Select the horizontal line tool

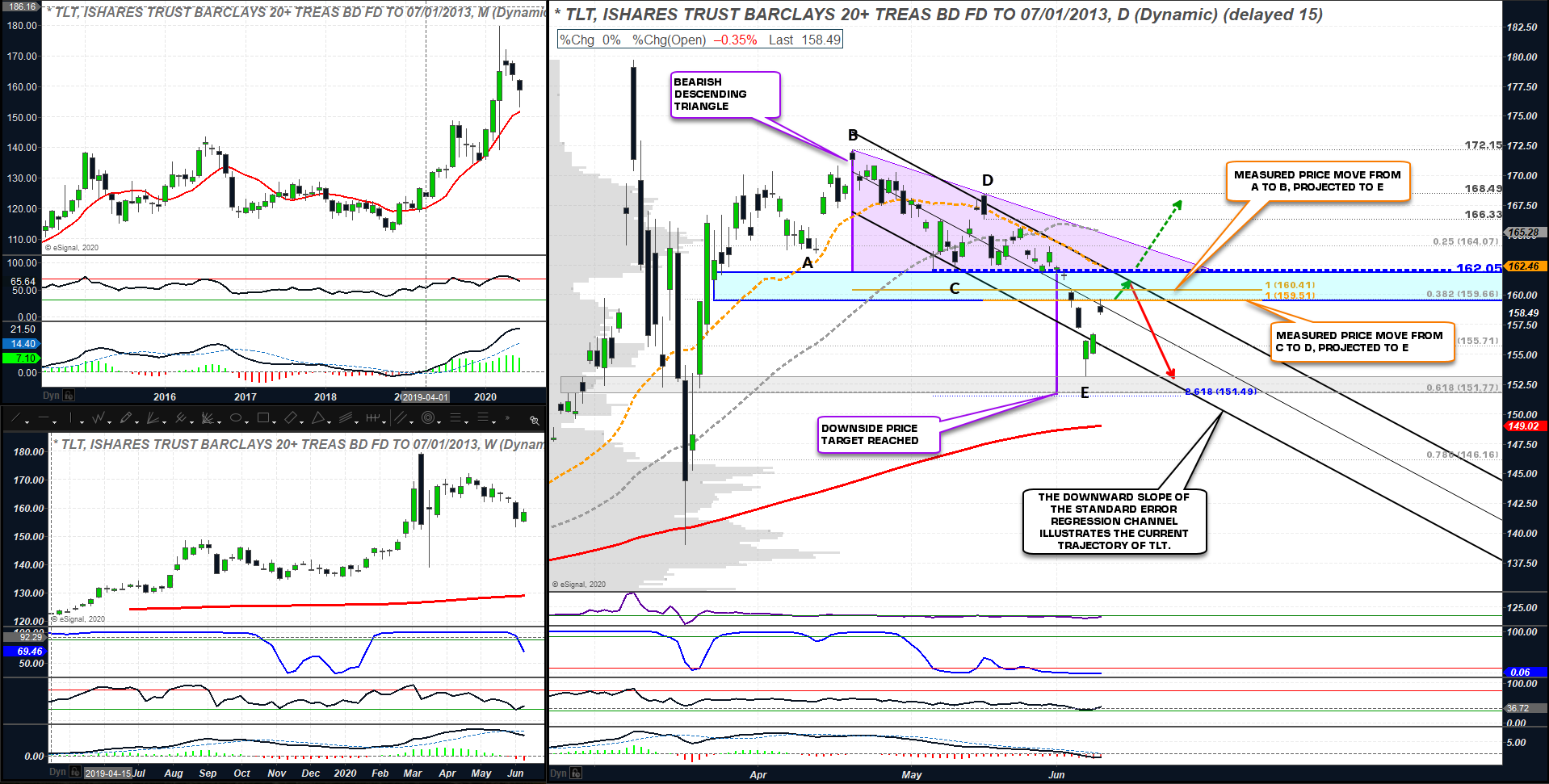click(44, 418)
